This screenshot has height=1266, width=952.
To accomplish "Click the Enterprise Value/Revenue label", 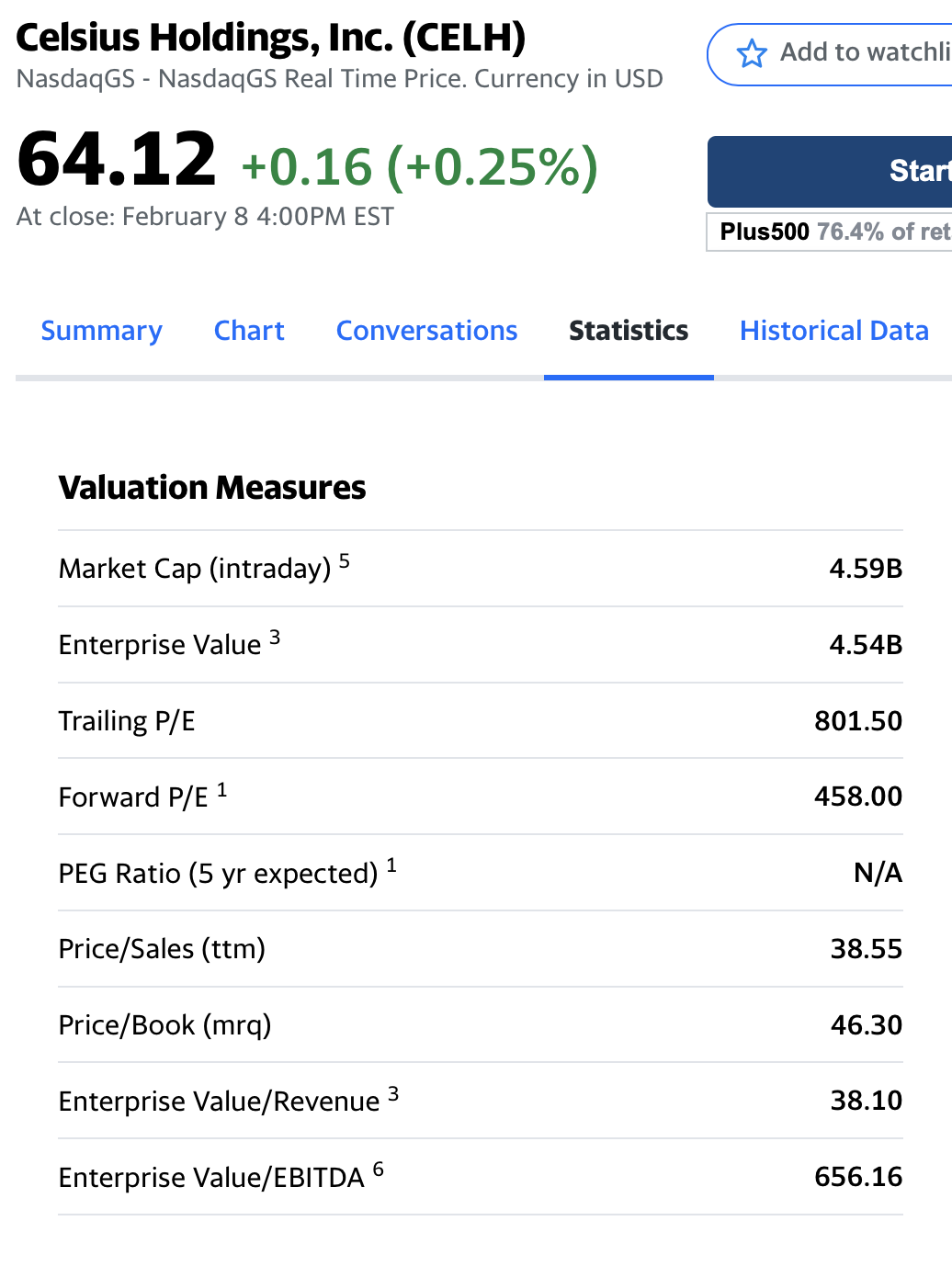I will pyautogui.click(x=219, y=1102).
